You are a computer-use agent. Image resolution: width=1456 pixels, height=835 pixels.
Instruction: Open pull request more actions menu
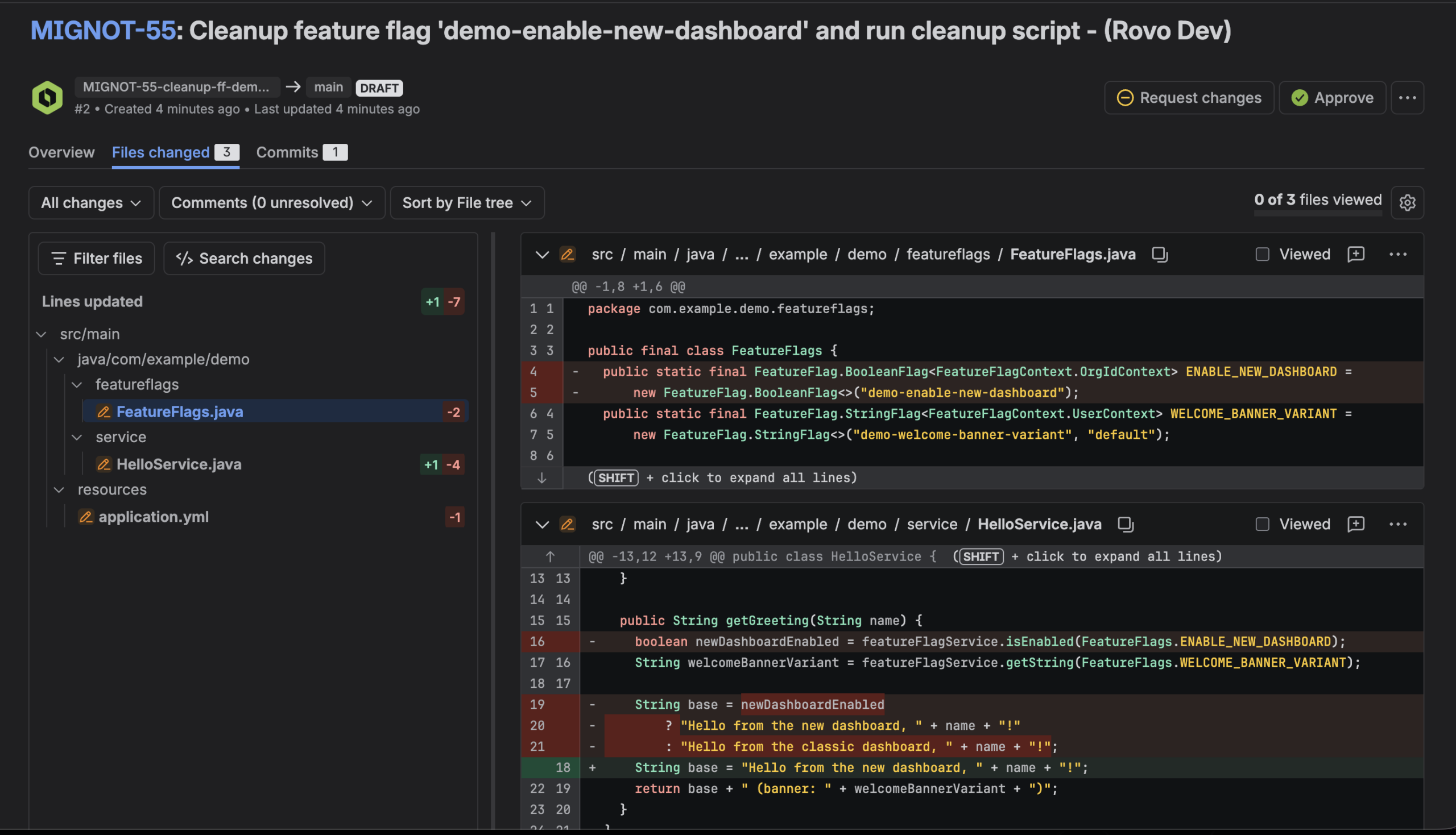coord(1407,98)
